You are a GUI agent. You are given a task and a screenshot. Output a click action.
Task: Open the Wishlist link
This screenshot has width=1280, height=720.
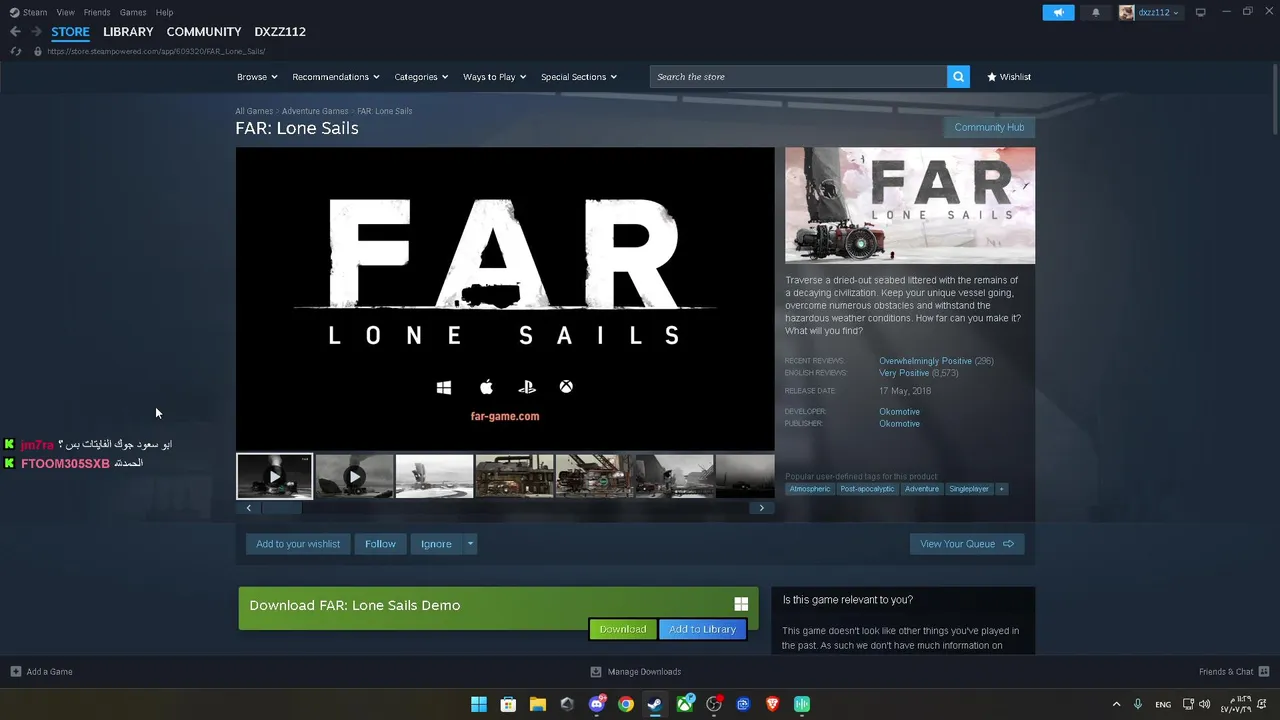point(1009,77)
